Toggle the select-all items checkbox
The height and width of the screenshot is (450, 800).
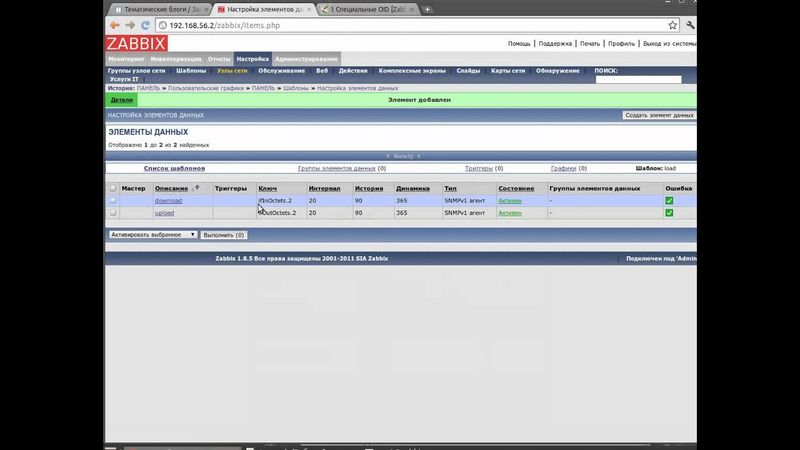(113, 188)
